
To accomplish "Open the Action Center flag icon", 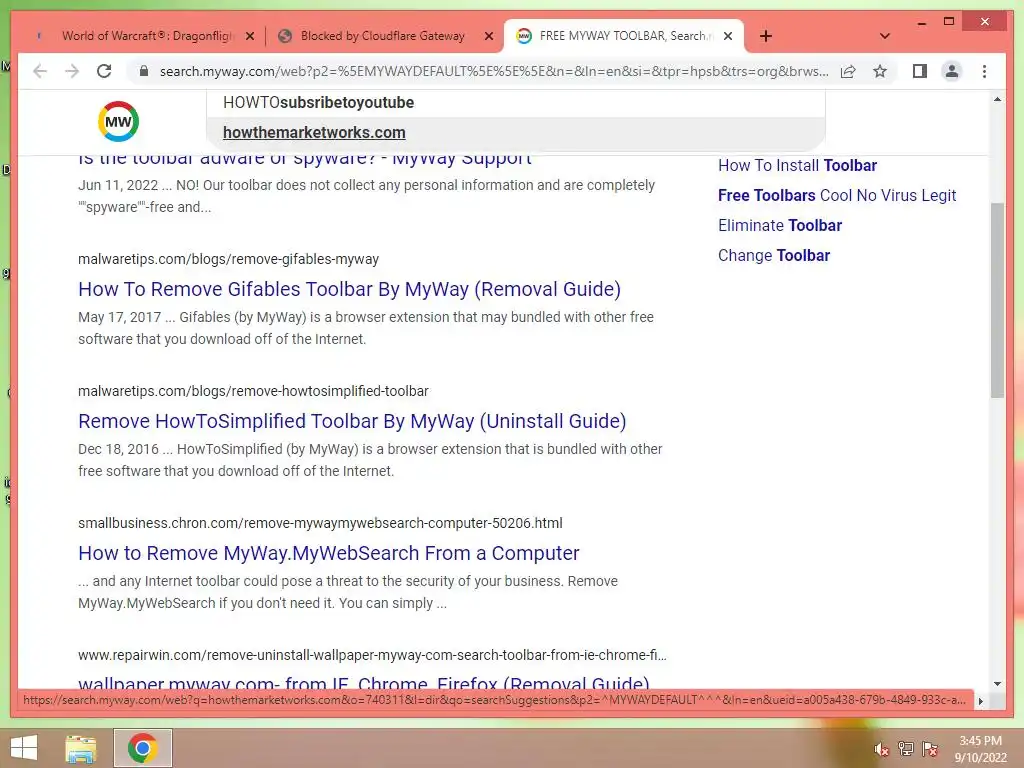I will [930, 749].
